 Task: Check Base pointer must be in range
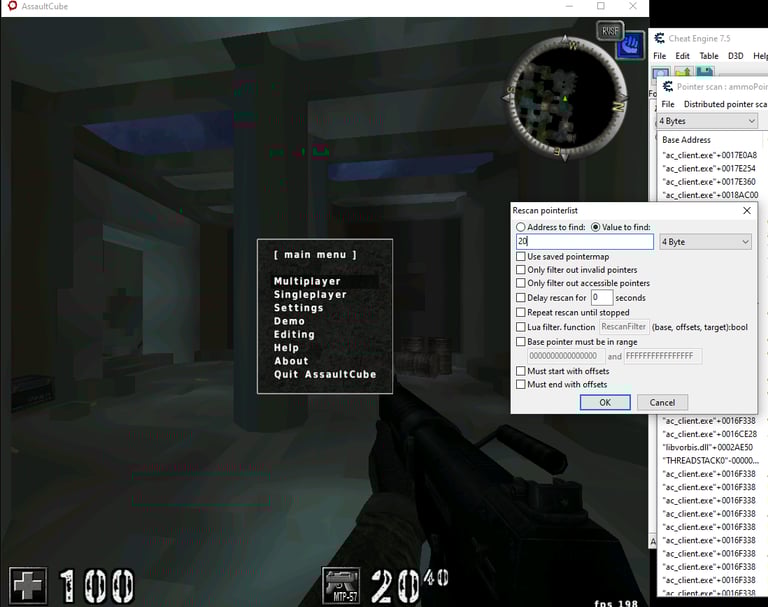pos(521,342)
